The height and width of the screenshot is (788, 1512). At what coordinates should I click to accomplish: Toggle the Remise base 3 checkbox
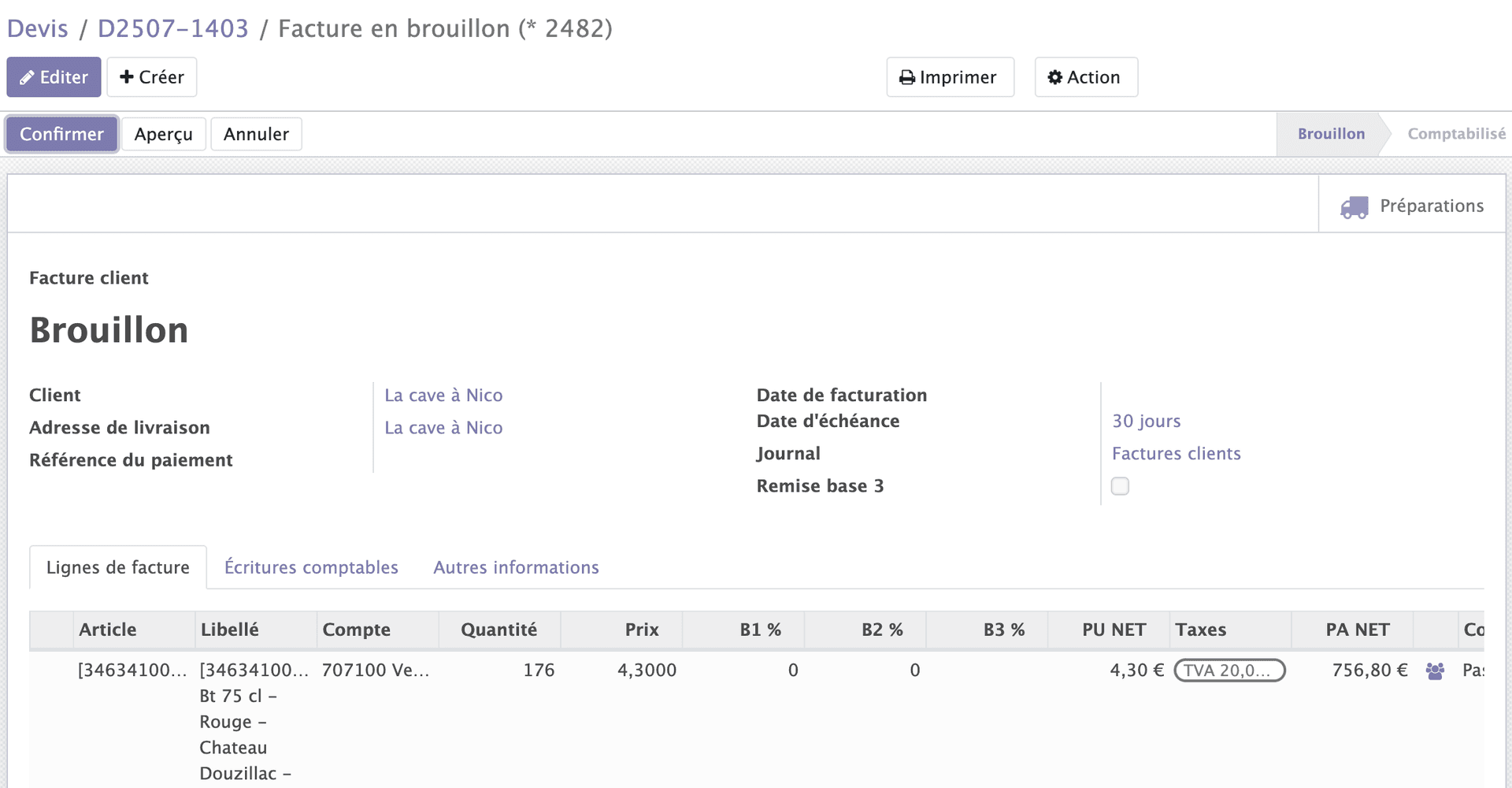1119,486
